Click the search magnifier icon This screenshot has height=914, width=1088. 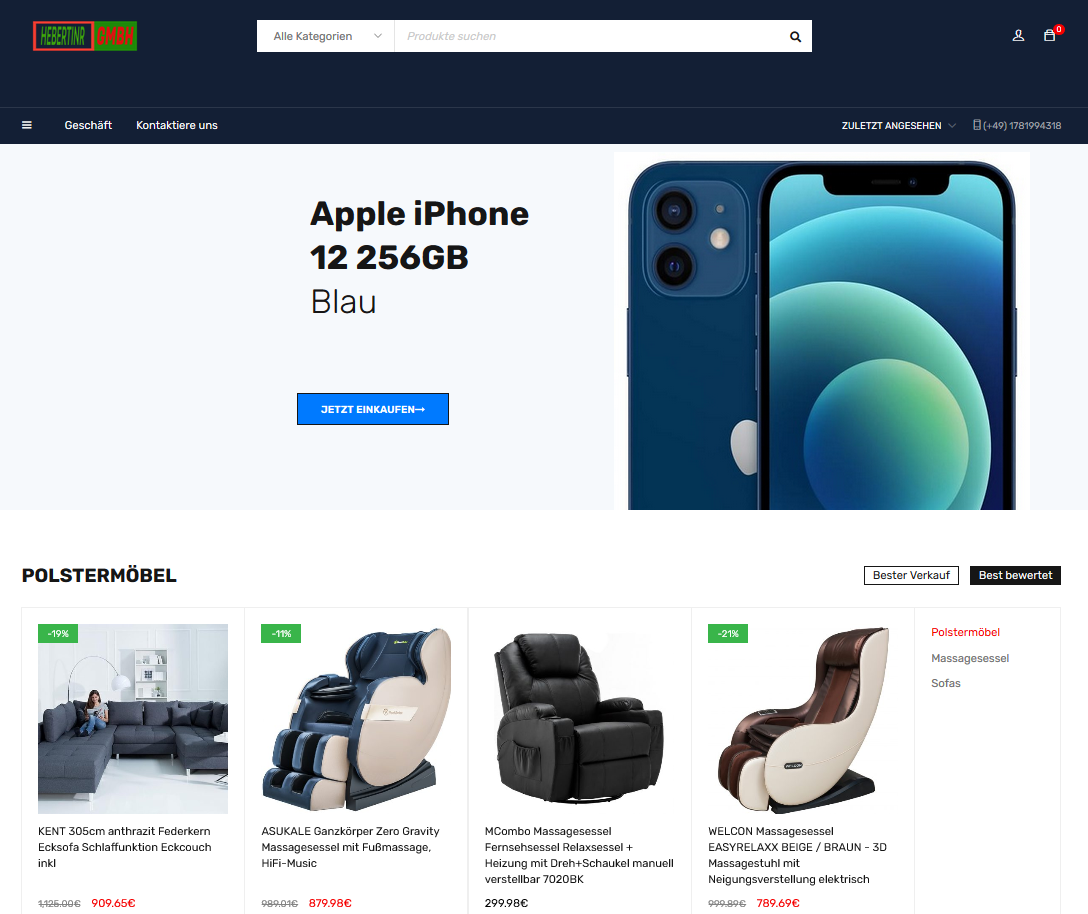tap(795, 36)
